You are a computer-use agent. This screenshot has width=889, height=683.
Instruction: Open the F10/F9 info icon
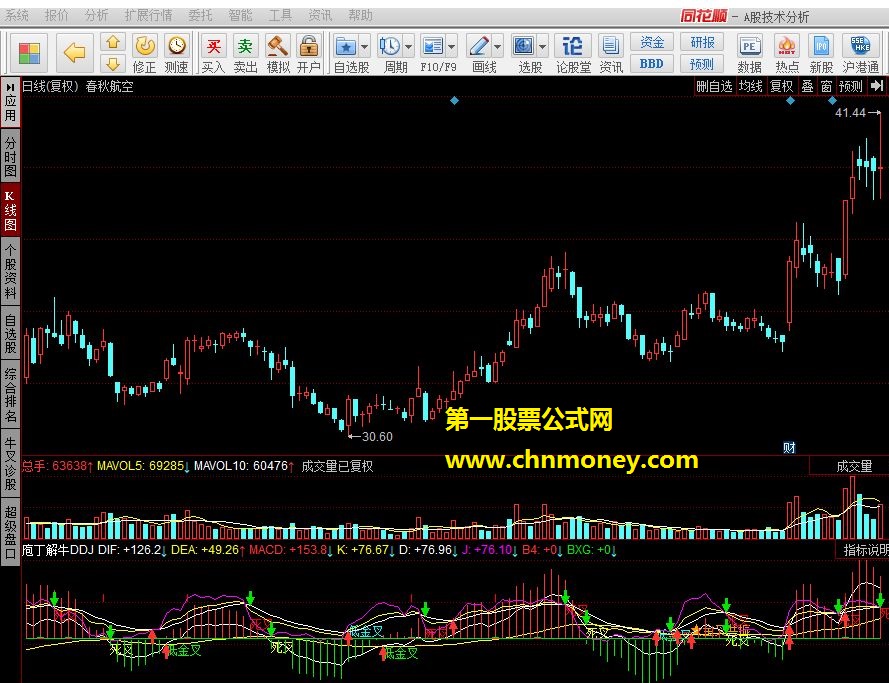pos(433,47)
